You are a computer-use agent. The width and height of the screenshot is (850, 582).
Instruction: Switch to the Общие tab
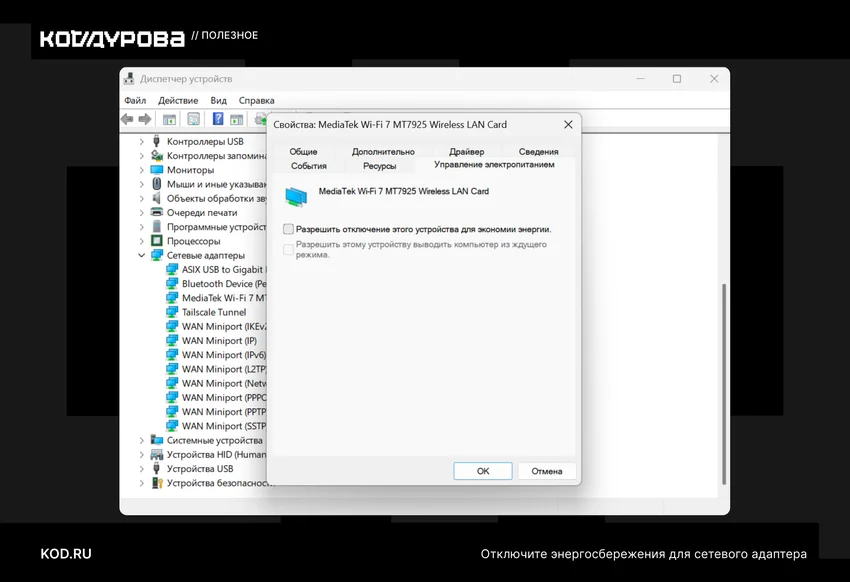tap(303, 152)
